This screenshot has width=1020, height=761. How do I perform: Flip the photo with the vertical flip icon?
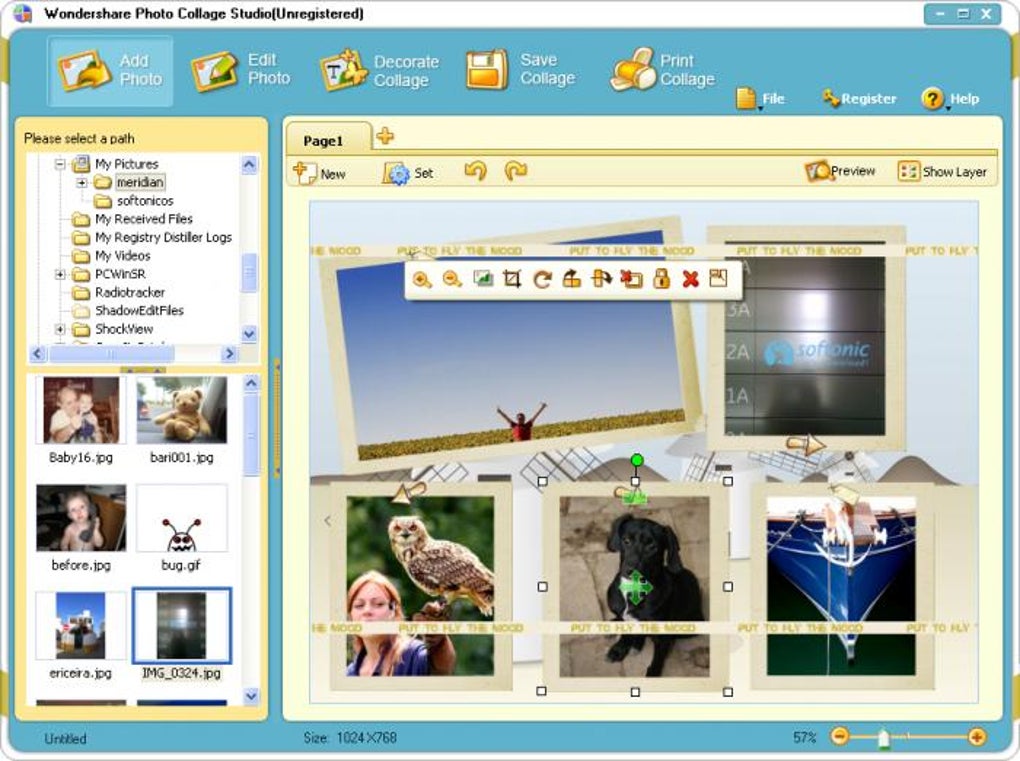pos(571,280)
